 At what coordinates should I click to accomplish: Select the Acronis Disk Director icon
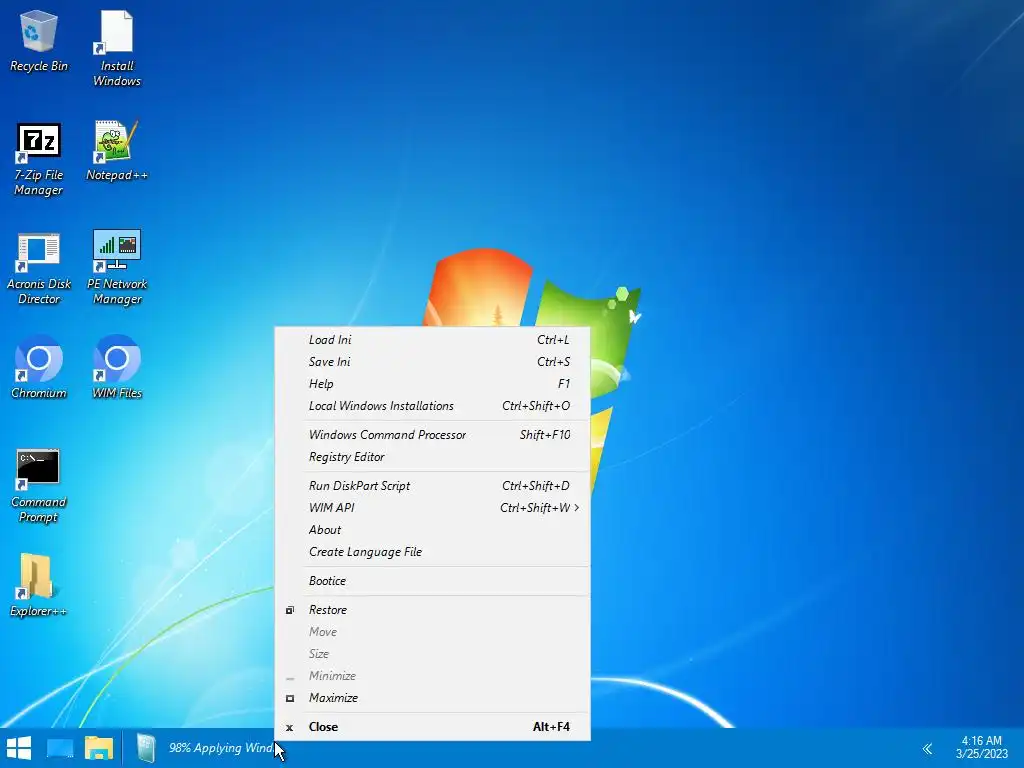[39, 268]
